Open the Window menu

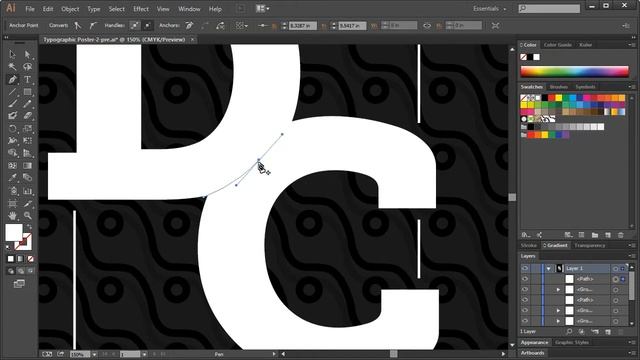pos(189,9)
